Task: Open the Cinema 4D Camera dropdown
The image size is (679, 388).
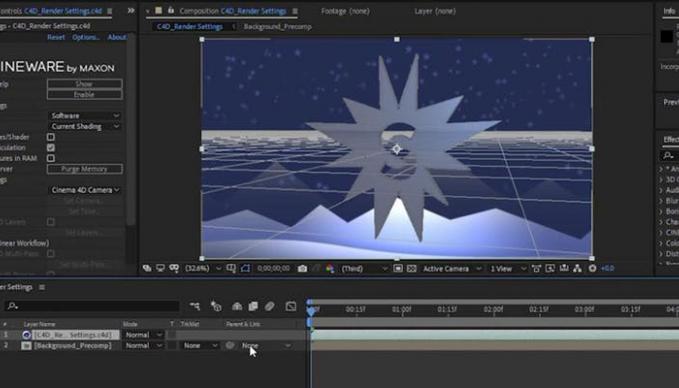Action: point(84,190)
